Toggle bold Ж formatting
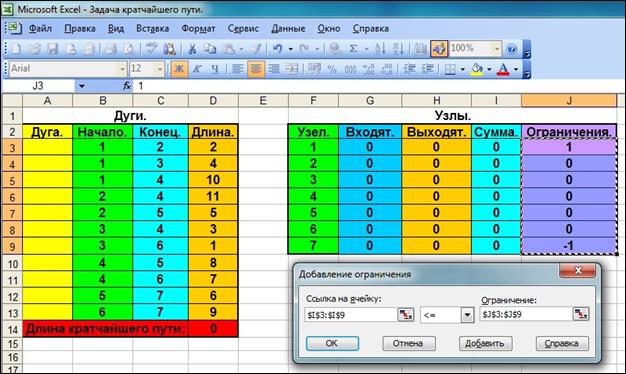626x374 pixels. tap(179, 69)
